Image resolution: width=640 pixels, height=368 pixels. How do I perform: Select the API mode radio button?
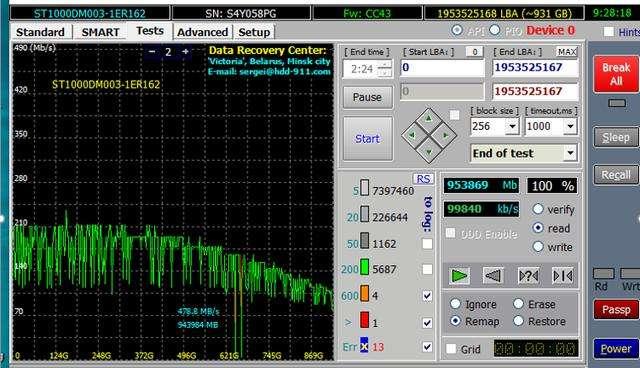click(x=457, y=30)
